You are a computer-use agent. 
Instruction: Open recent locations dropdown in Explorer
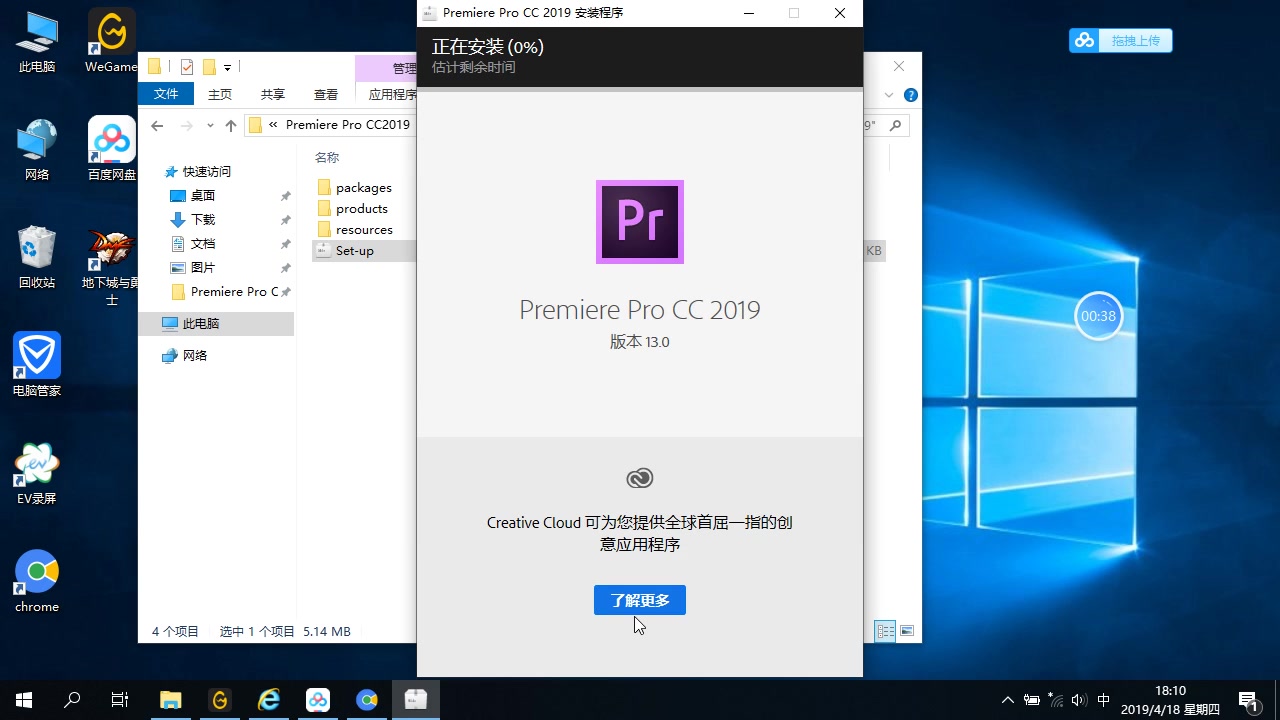pos(210,125)
